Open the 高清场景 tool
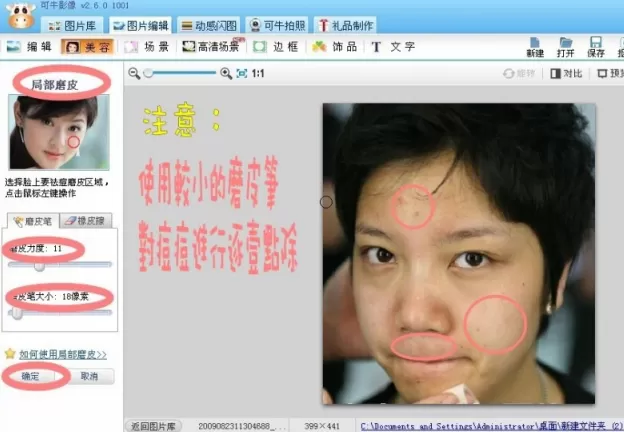This screenshot has height=432, width=624. [x=211, y=47]
